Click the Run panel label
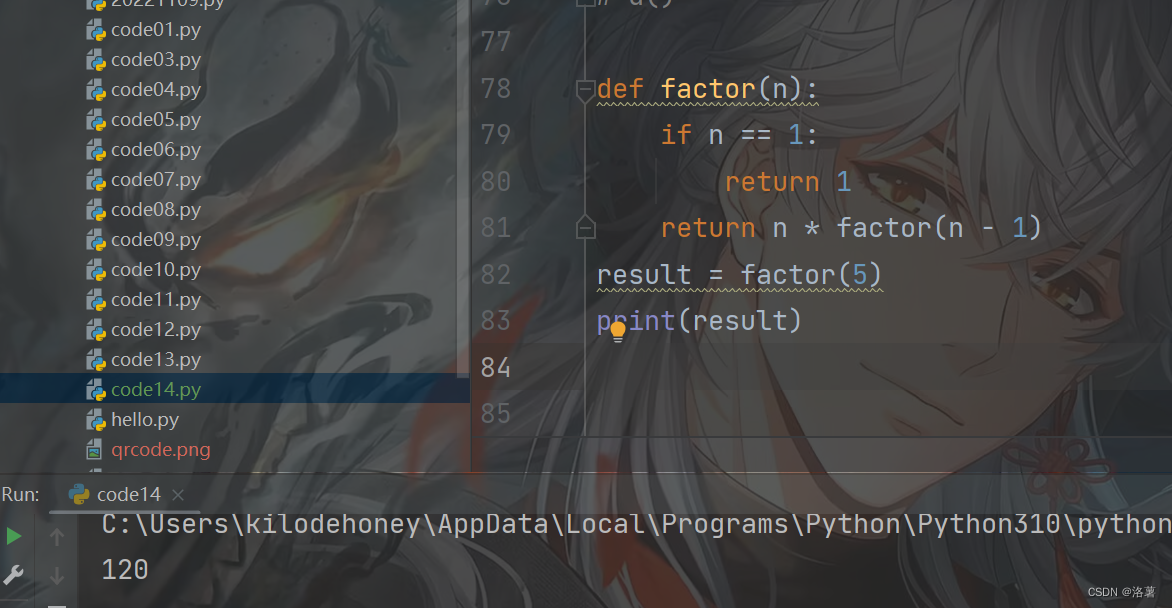 [20, 494]
